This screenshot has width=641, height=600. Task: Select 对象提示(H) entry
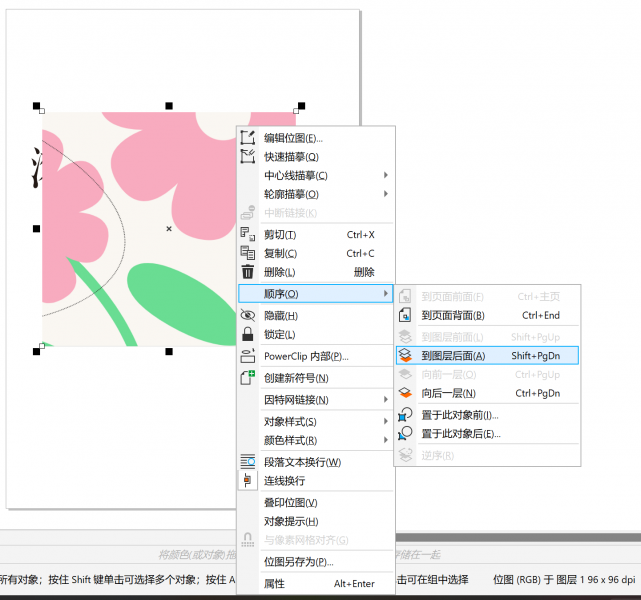pyautogui.click(x=316, y=521)
